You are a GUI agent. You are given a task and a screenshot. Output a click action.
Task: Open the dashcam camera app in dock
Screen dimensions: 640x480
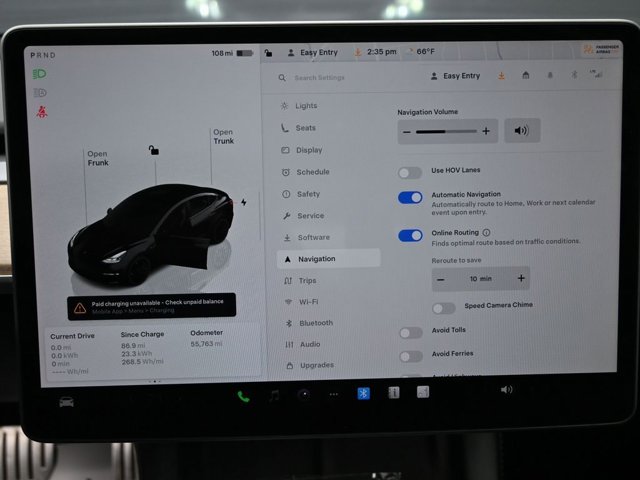pyautogui.click(x=304, y=395)
